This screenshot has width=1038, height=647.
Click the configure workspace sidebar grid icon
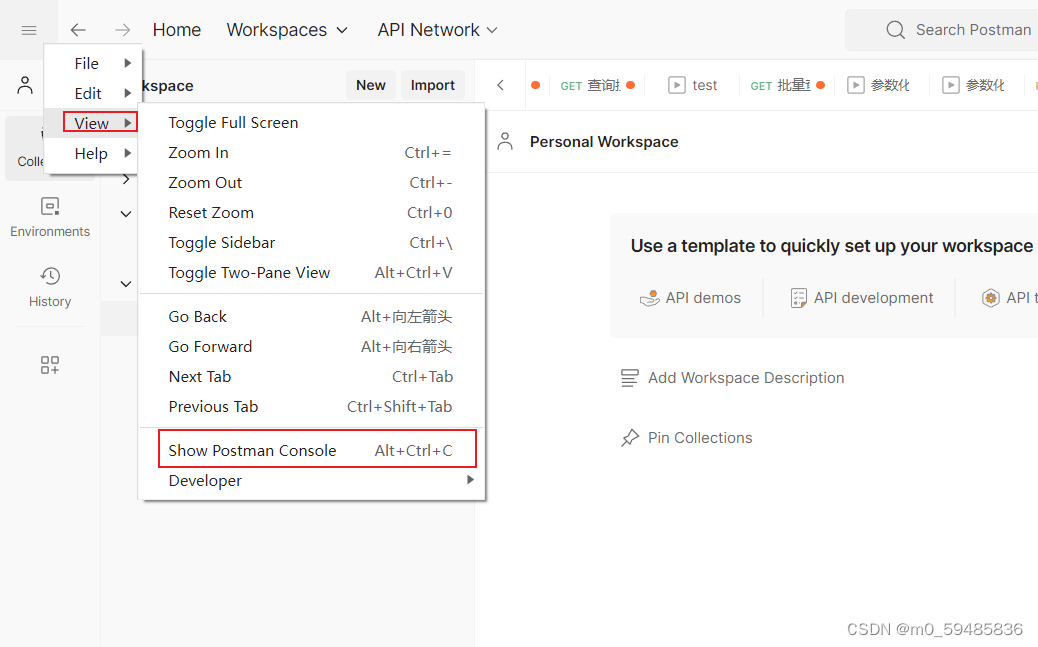(50, 365)
